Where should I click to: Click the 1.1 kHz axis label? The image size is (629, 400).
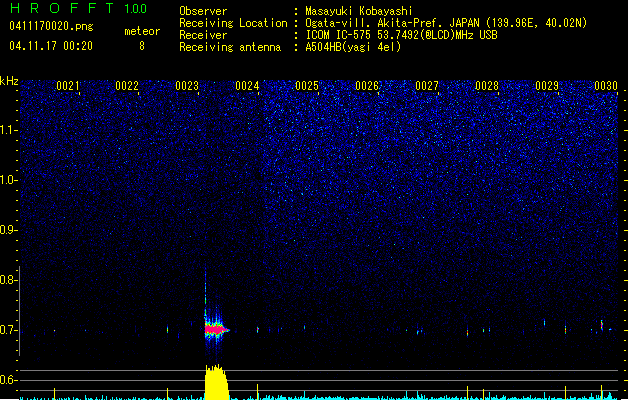tap(9, 130)
